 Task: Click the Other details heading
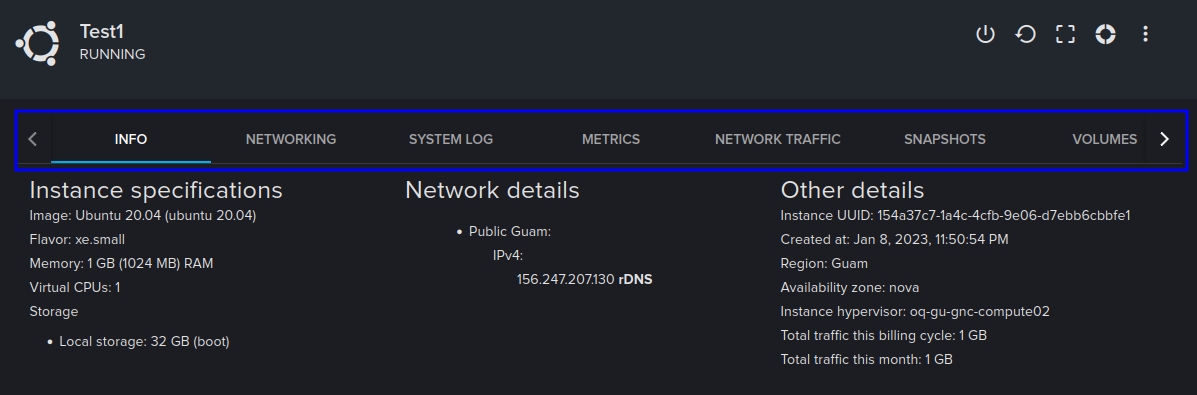click(x=852, y=190)
